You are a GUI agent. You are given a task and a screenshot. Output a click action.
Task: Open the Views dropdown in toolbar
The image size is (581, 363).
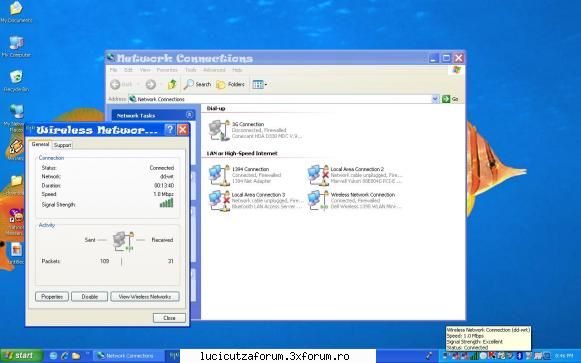[x=260, y=84]
